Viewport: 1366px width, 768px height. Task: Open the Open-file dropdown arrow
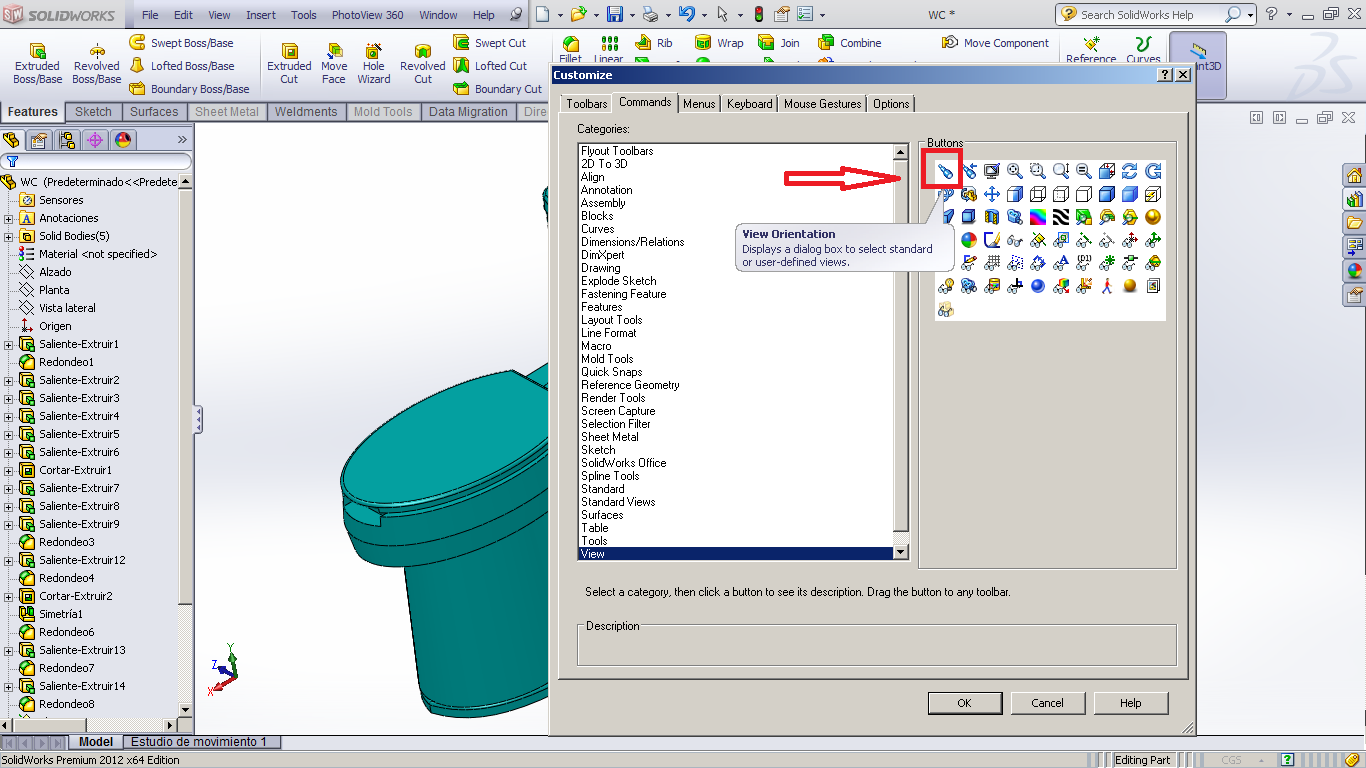point(595,14)
